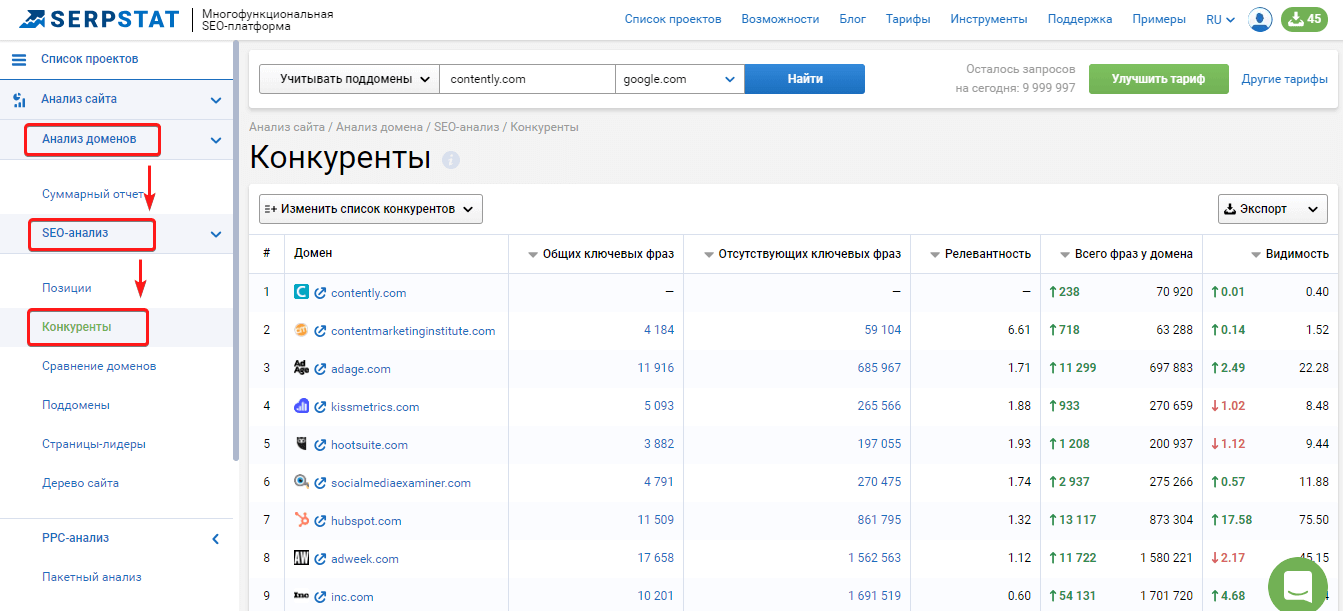Open the inc.com domain link
The width and height of the screenshot is (1343, 611).
352,597
